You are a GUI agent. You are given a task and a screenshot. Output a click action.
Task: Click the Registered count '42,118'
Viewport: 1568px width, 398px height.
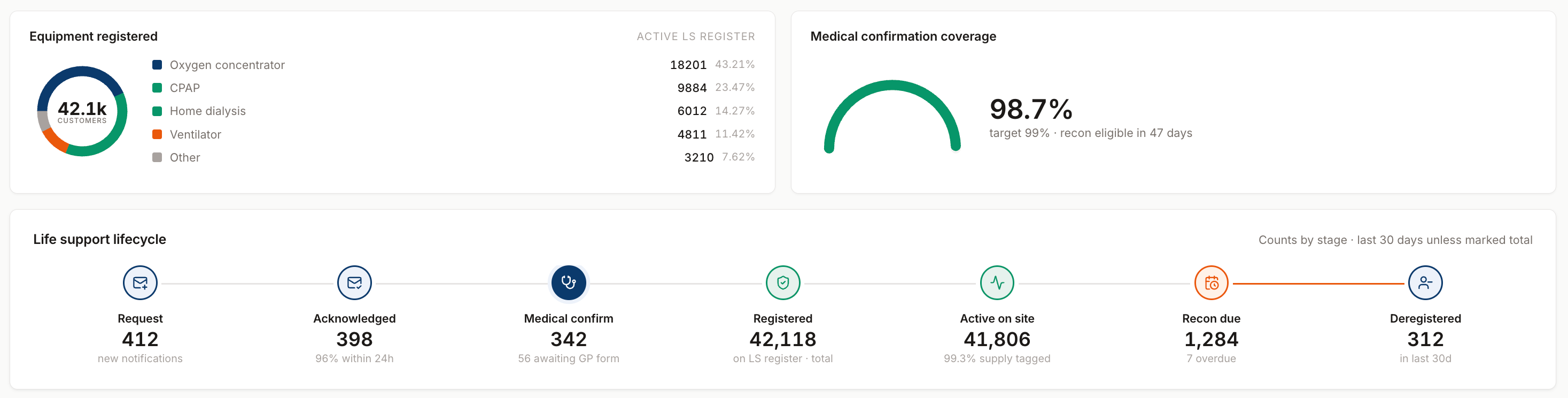(783, 340)
